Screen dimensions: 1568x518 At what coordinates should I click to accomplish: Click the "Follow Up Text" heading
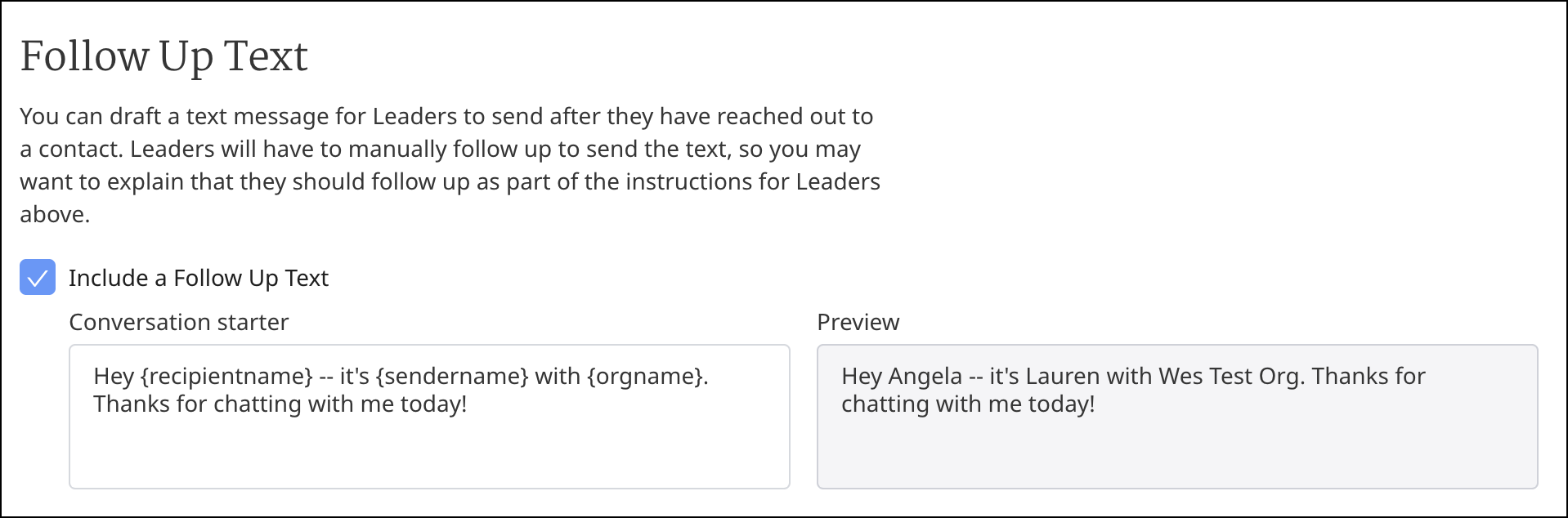click(164, 56)
